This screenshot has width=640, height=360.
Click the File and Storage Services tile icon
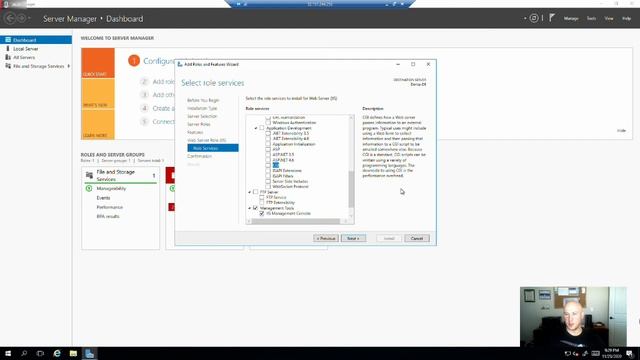click(89, 175)
